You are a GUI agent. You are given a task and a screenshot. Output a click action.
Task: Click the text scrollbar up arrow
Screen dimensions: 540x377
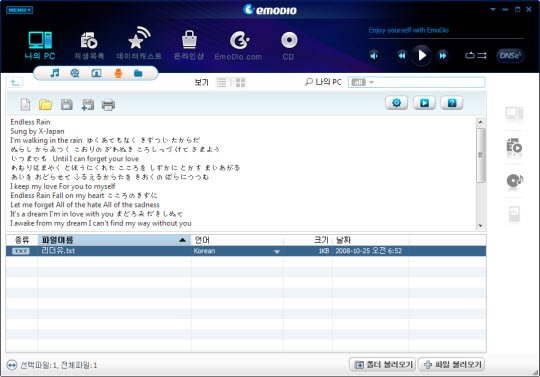(x=480, y=122)
